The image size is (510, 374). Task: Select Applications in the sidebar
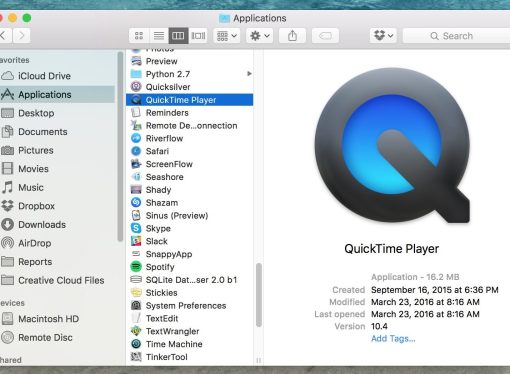coord(57,95)
